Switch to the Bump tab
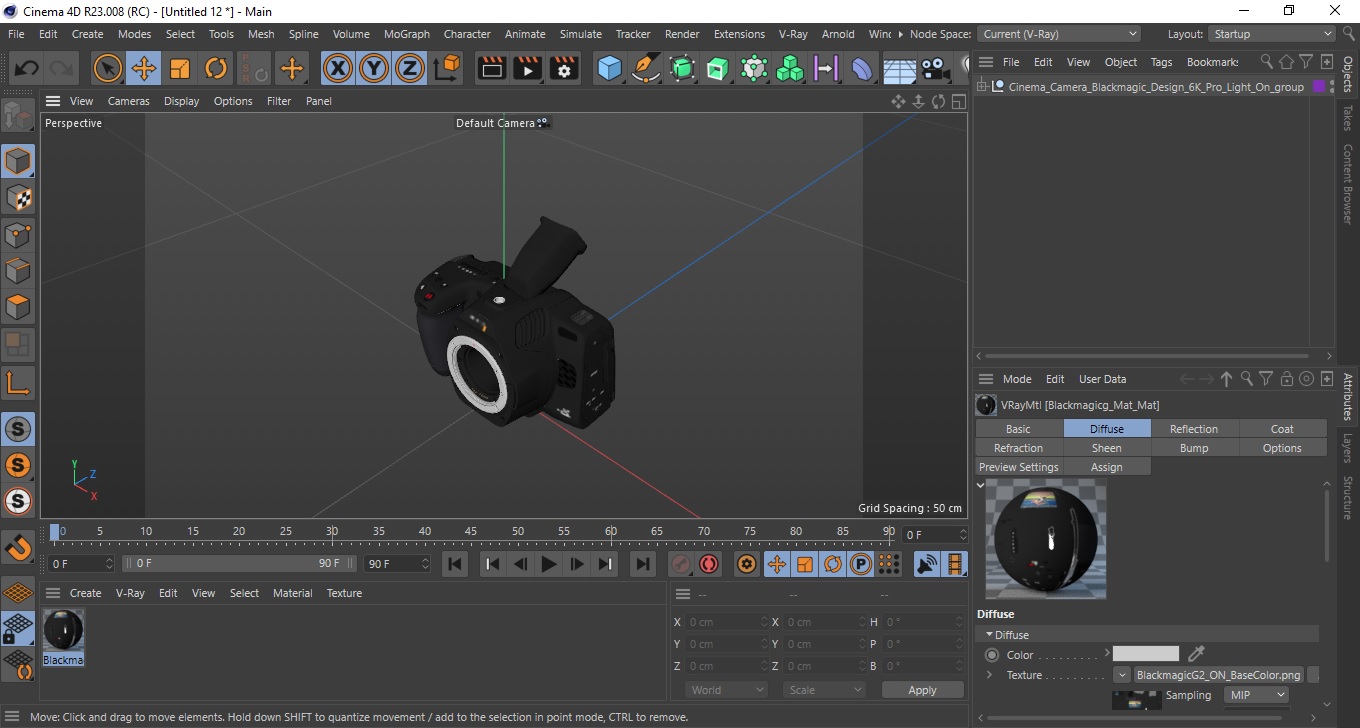Image resolution: width=1360 pixels, height=728 pixels. point(1194,448)
